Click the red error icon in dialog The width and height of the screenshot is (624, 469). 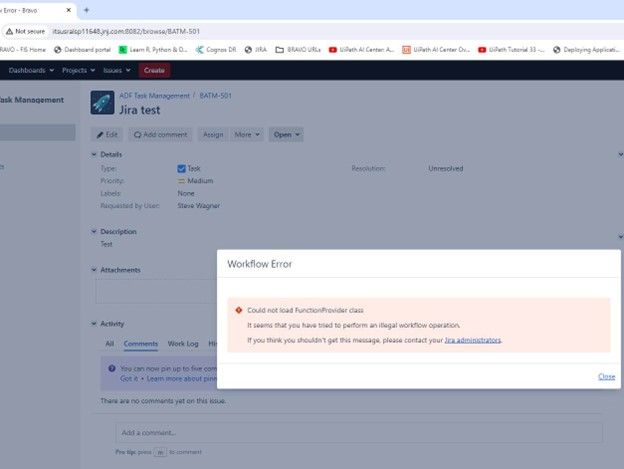239,310
